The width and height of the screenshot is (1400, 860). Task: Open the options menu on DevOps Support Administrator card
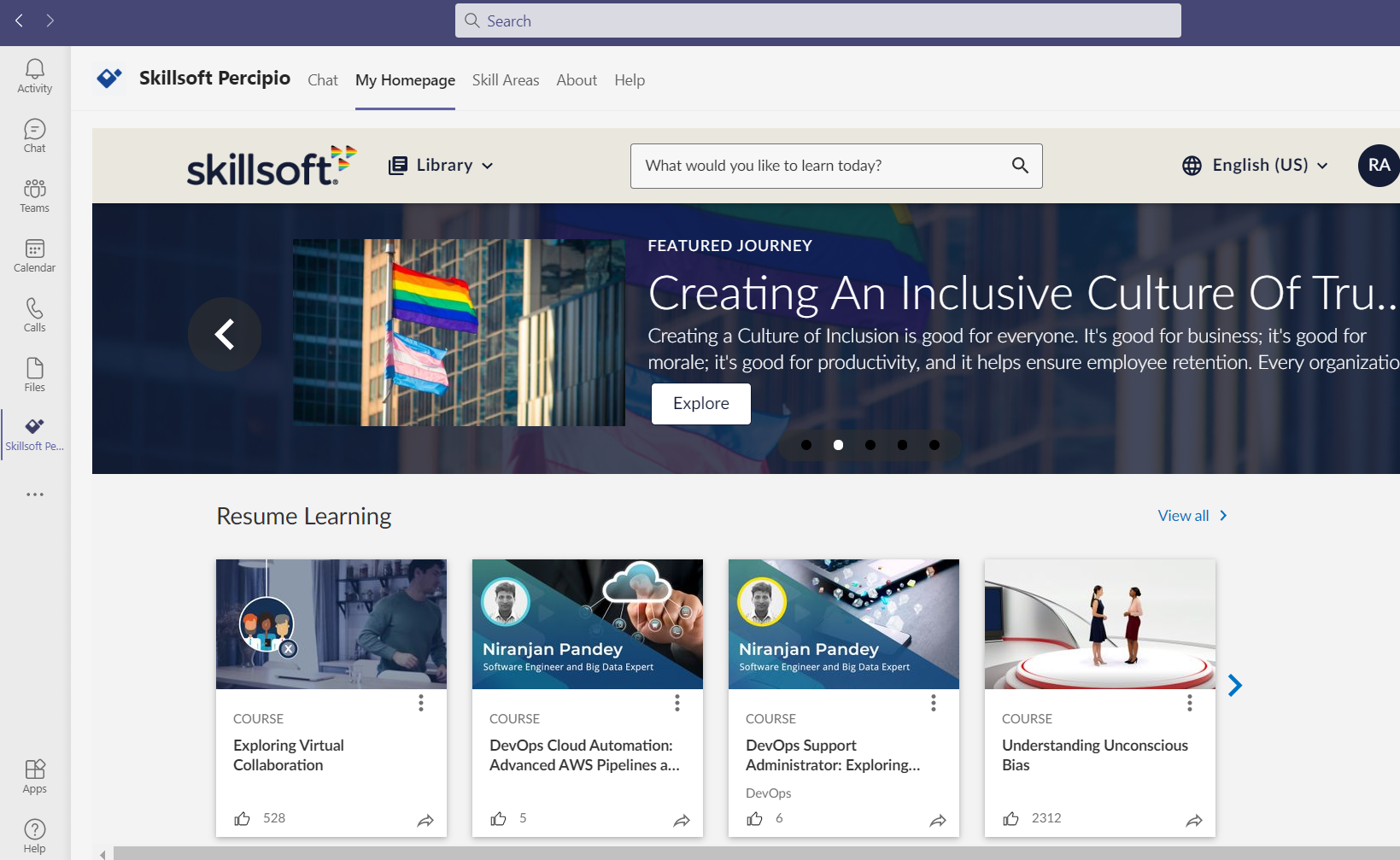933,703
